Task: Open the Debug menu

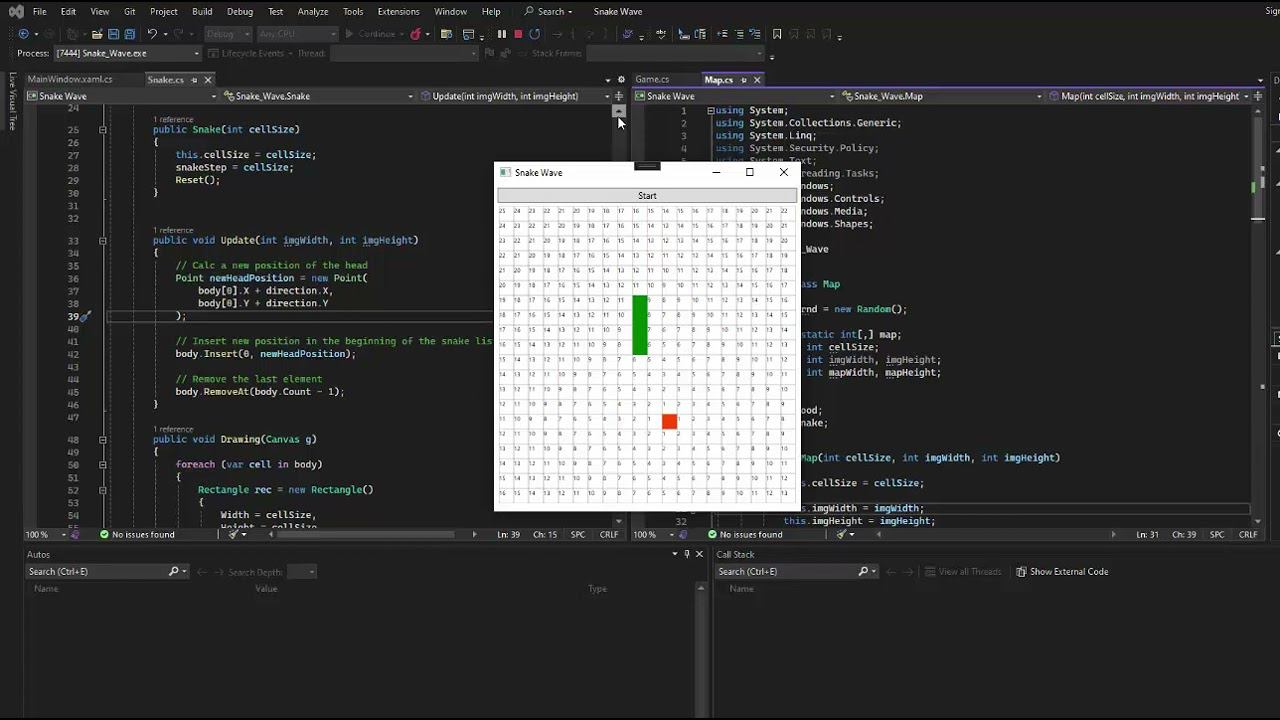Action: pos(240,11)
